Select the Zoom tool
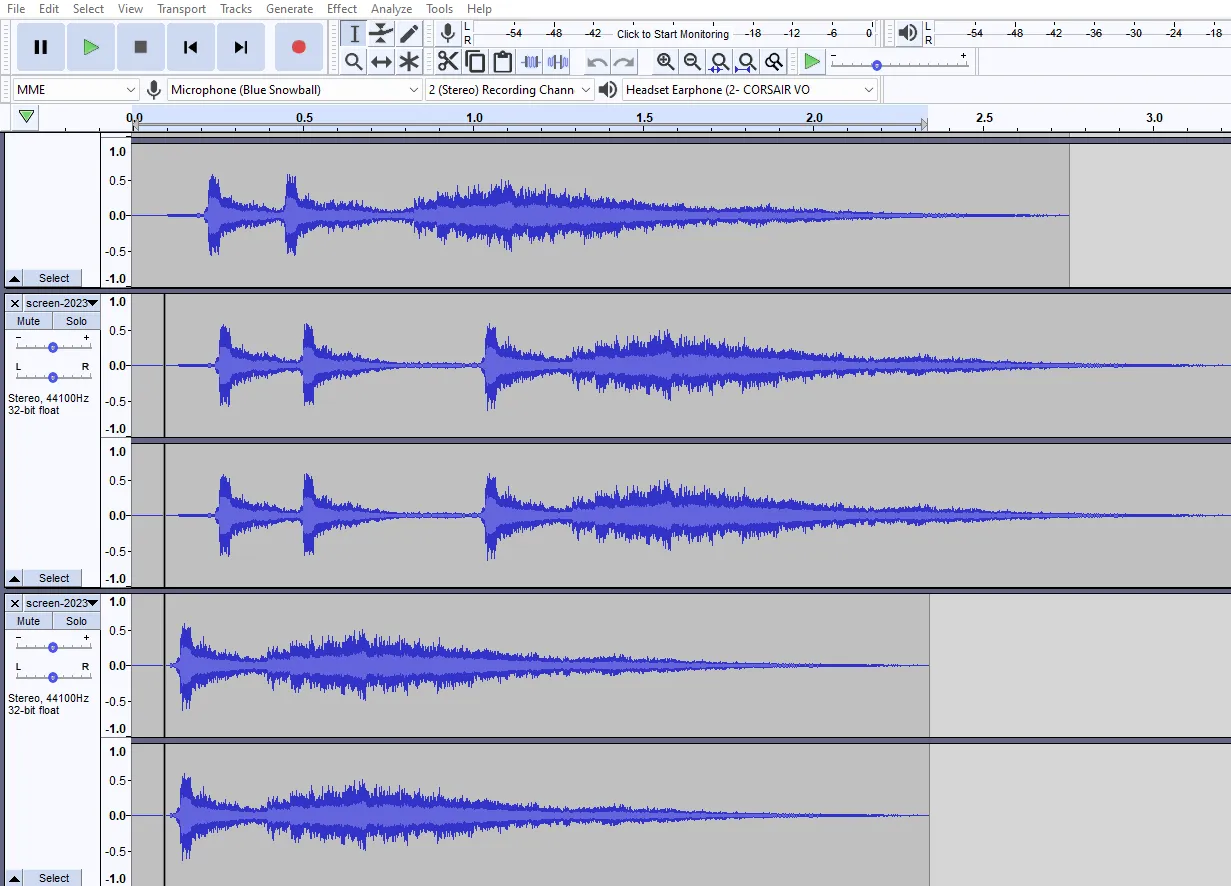 click(x=353, y=61)
